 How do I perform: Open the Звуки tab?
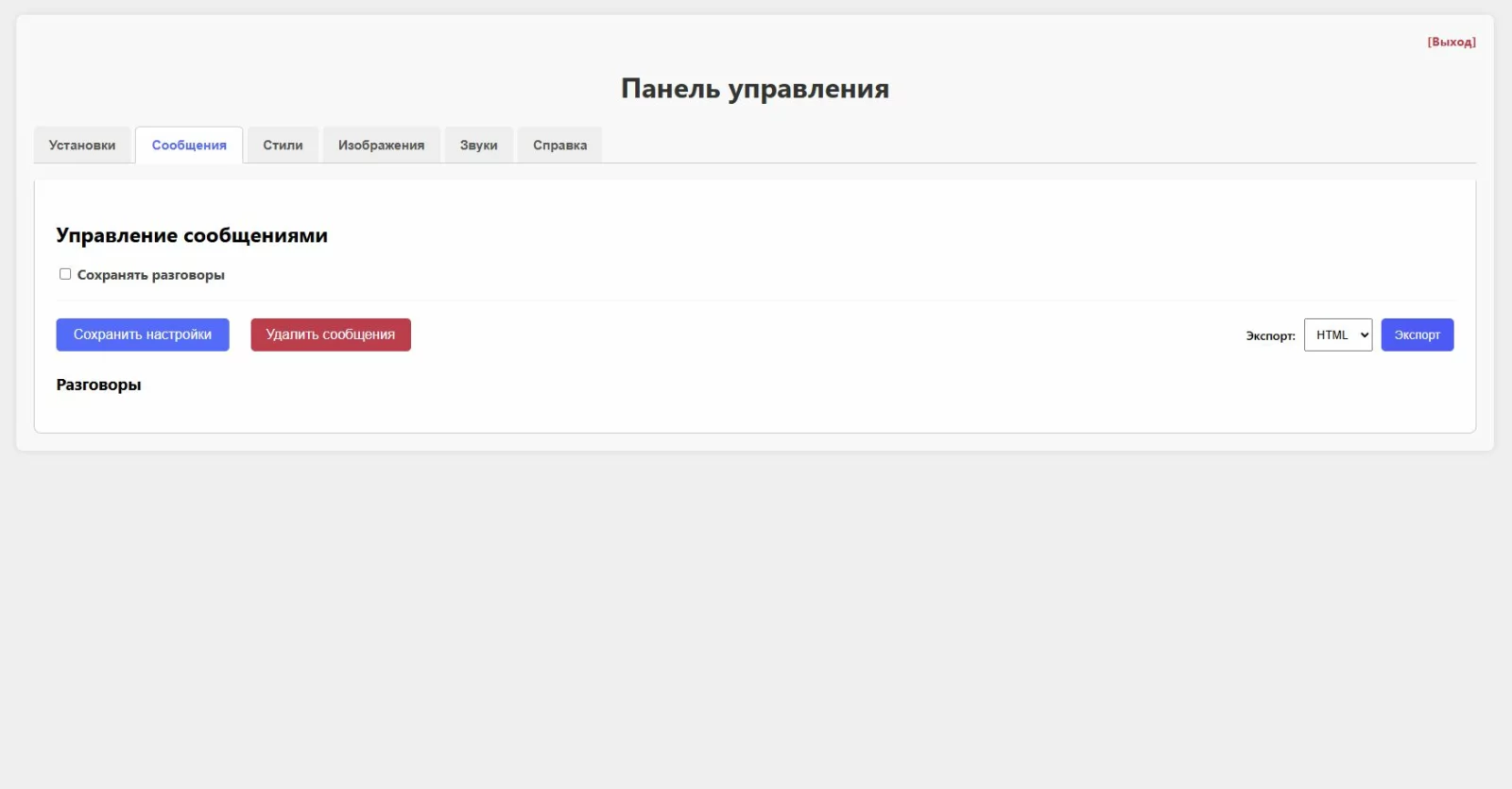[x=478, y=146]
